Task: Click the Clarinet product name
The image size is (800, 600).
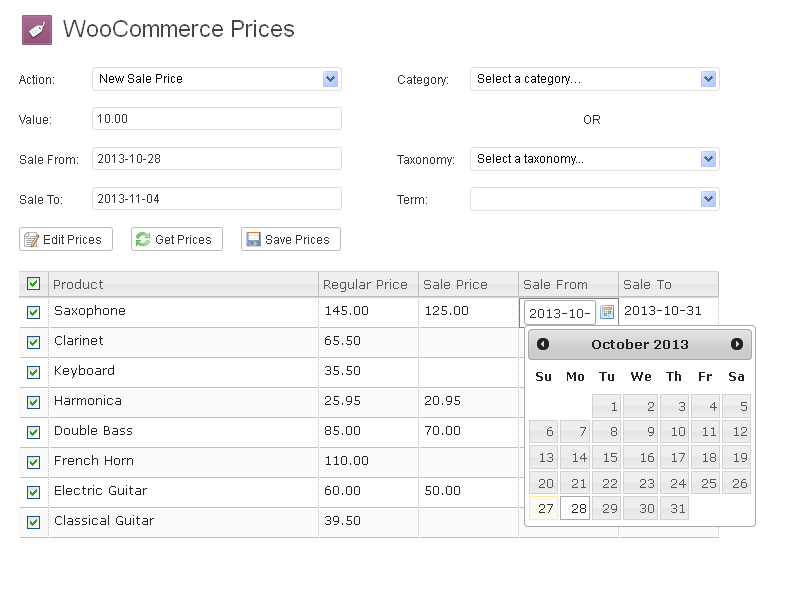Action: coord(79,341)
